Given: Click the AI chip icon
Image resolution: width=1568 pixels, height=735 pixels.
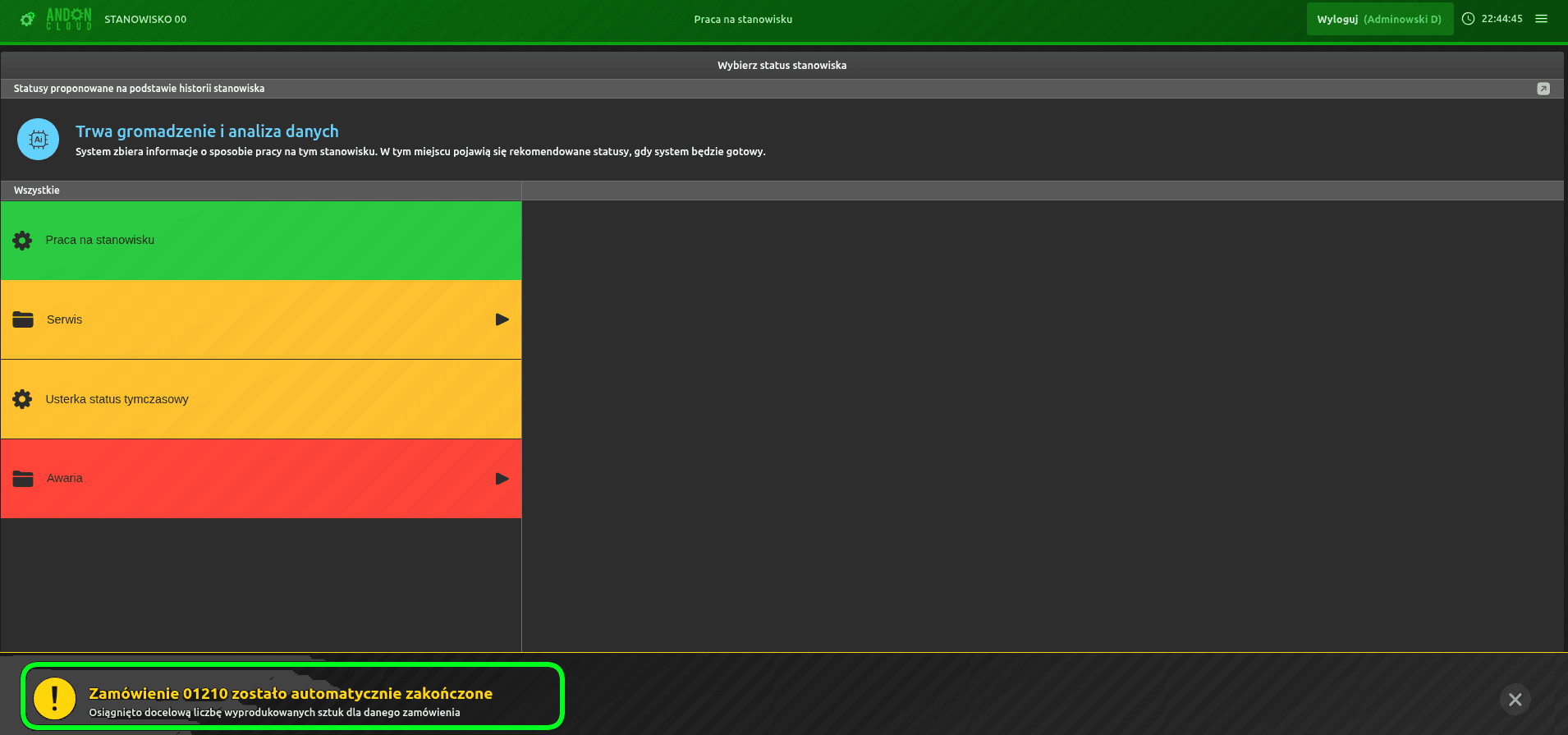Looking at the screenshot, I should 39,140.
